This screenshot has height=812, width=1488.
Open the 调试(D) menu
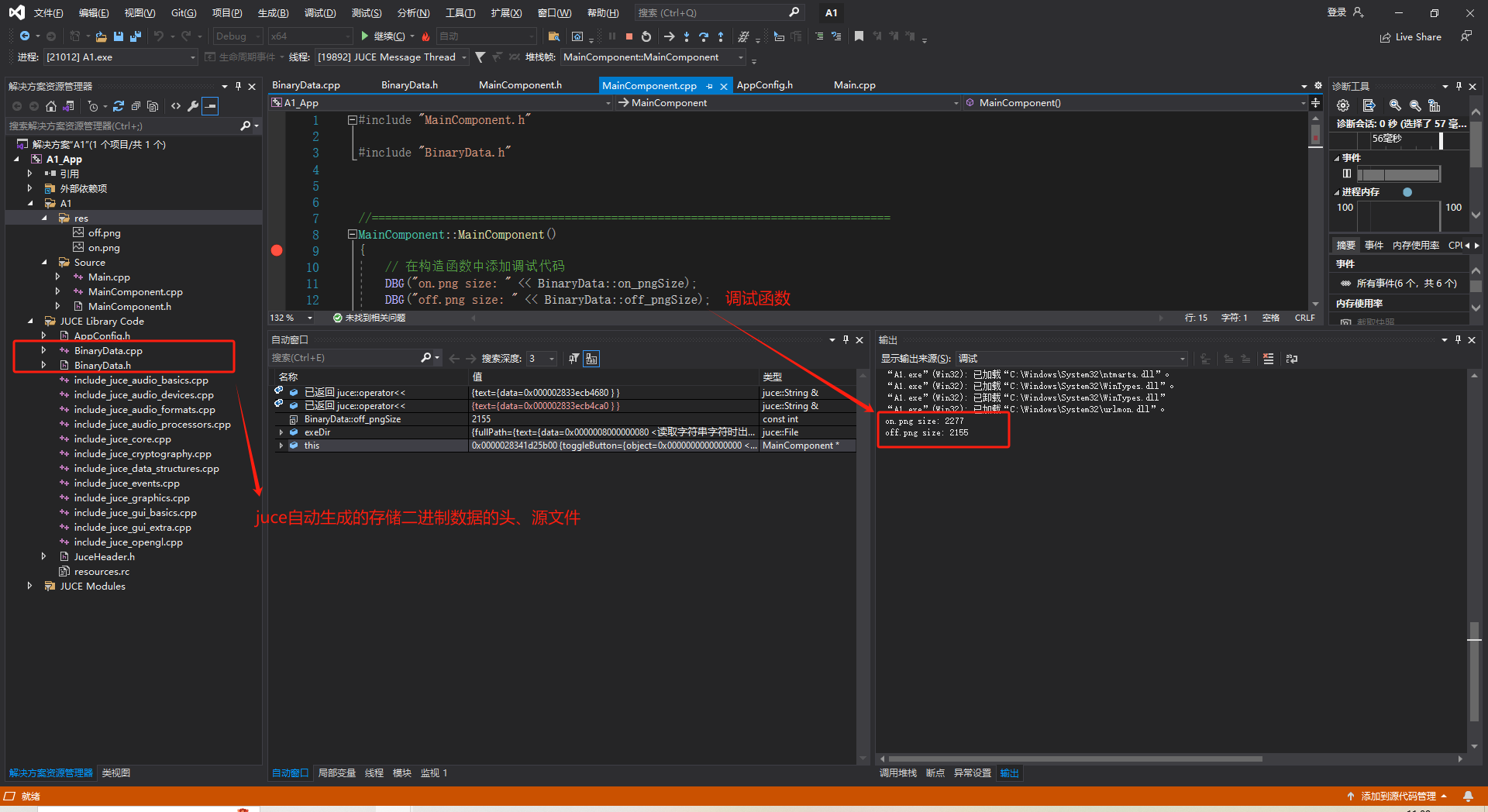pyautogui.click(x=320, y=13)
